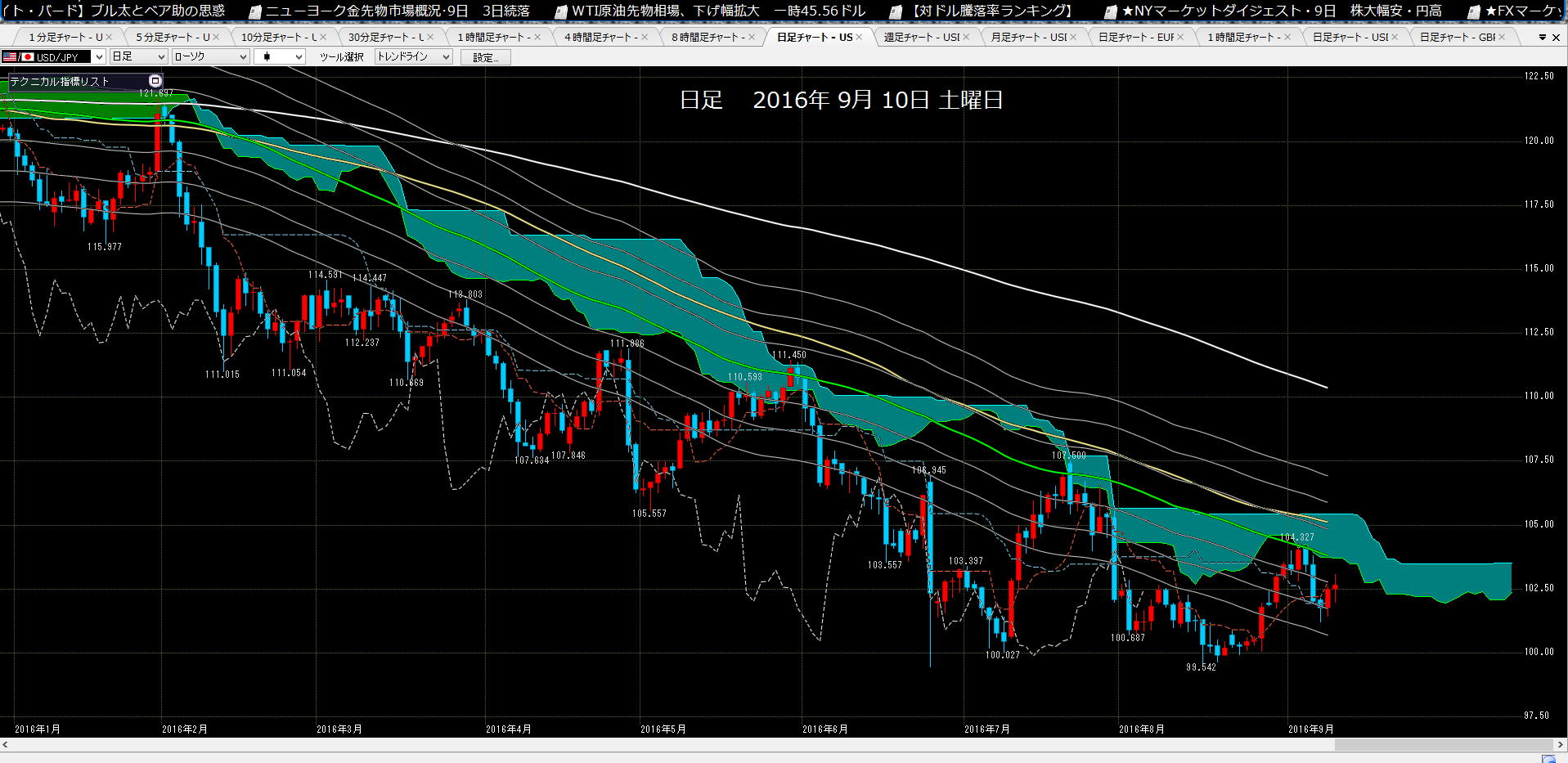Expand the candle color style dropdown
Screen dimensions: 1568x763
(x=299, y=57)
